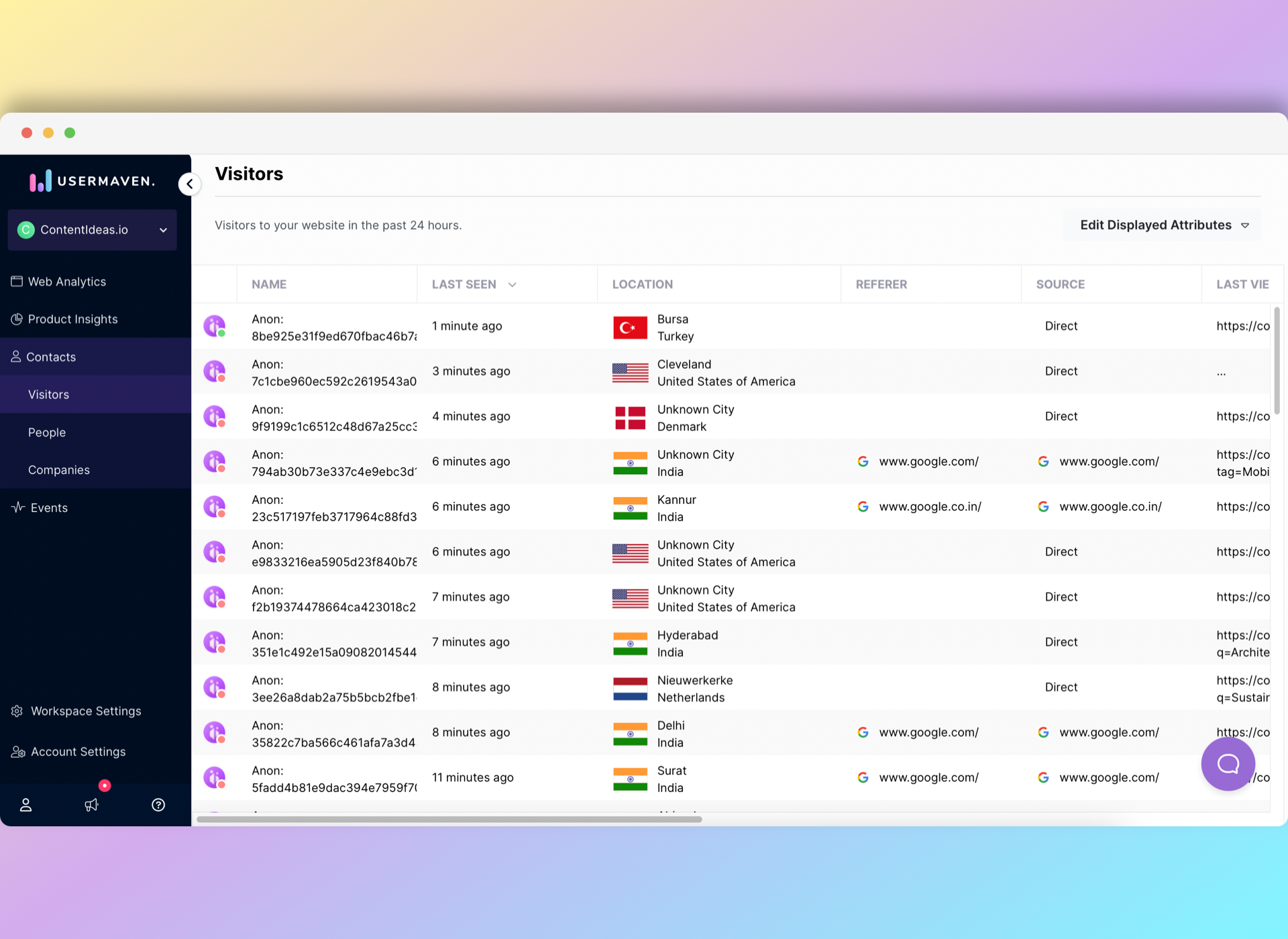Open visitor Anon: 8be925e31f9ed670fbac46b7
Viewport: 1288px width, 939px height.
[x=334, y=328]
